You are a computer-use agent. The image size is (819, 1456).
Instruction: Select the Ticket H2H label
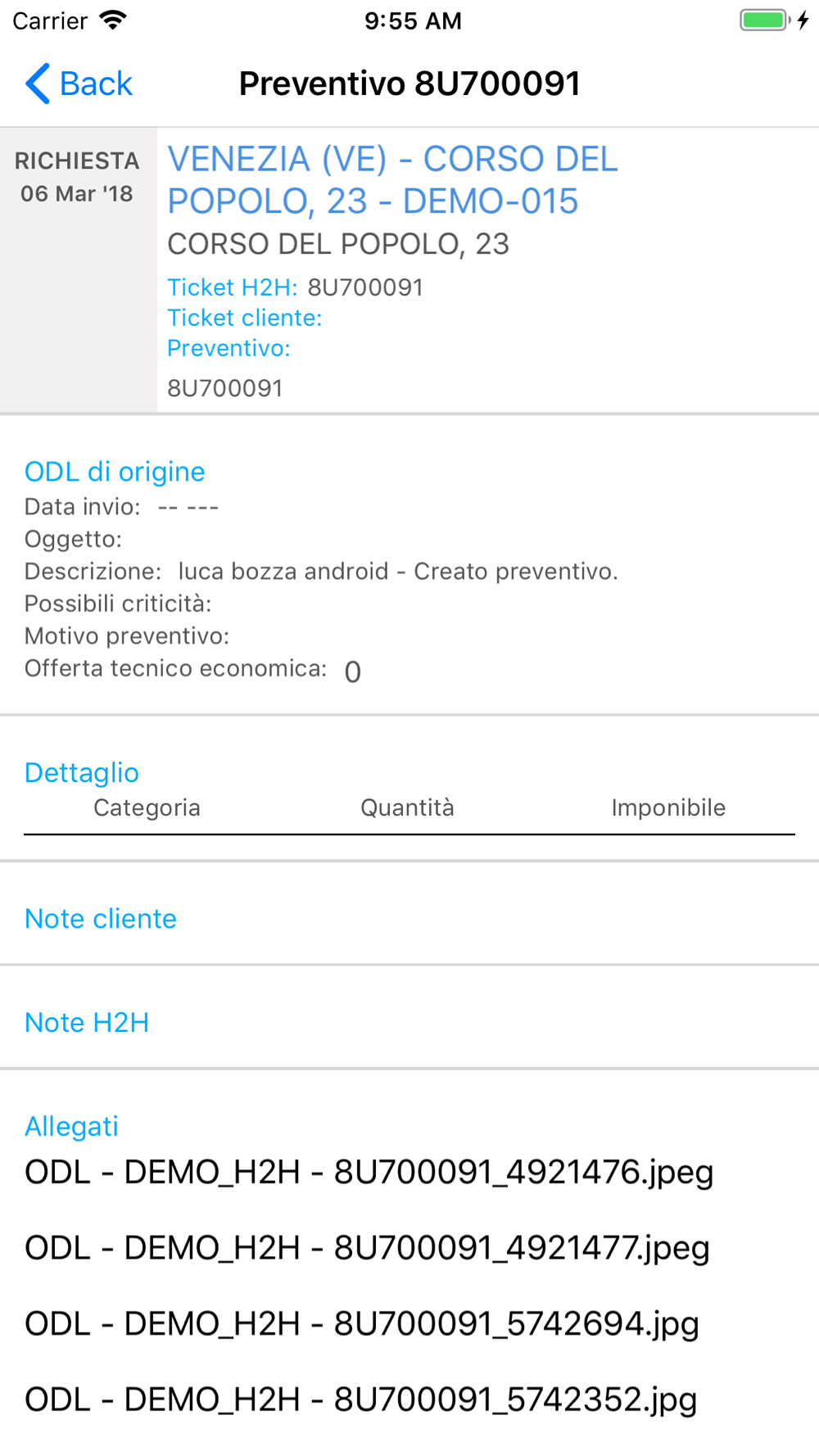coord(233,287)
